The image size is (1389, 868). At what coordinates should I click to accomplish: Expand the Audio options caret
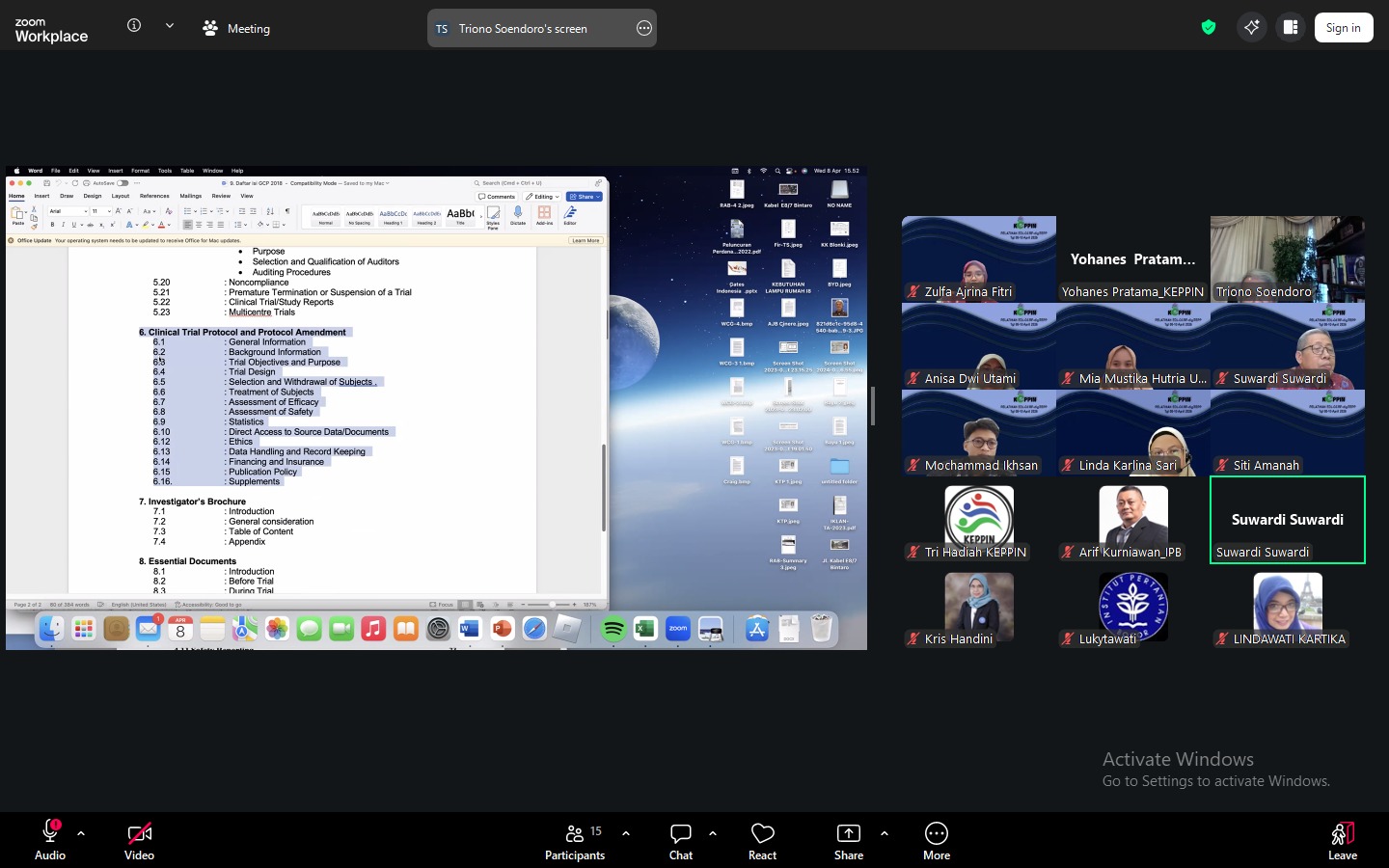pos(81,833)
